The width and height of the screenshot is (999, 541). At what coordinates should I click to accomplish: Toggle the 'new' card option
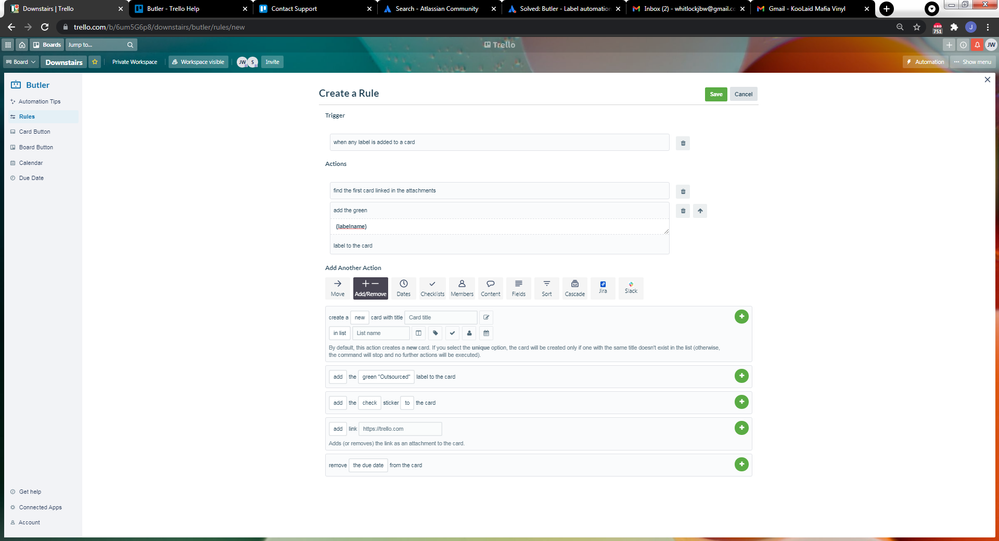tap(360, 317)
